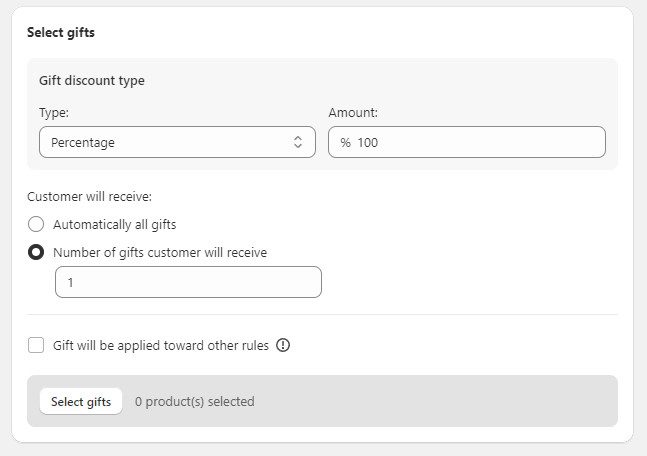
Task: Click the "0 product(s) selected" text
Action: tap(194, 401)
